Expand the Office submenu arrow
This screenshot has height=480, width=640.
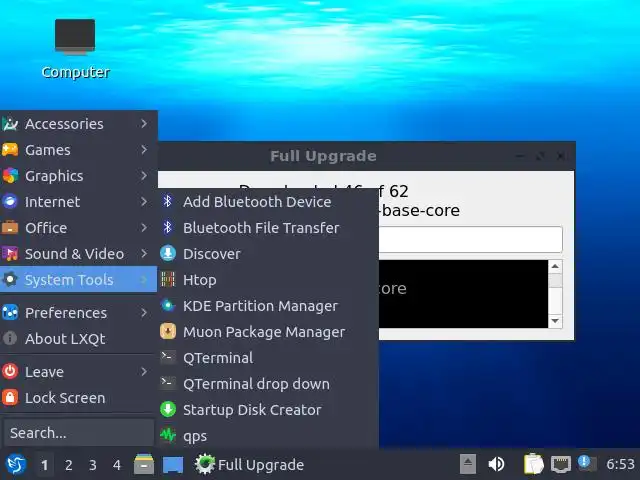point(144,228)
